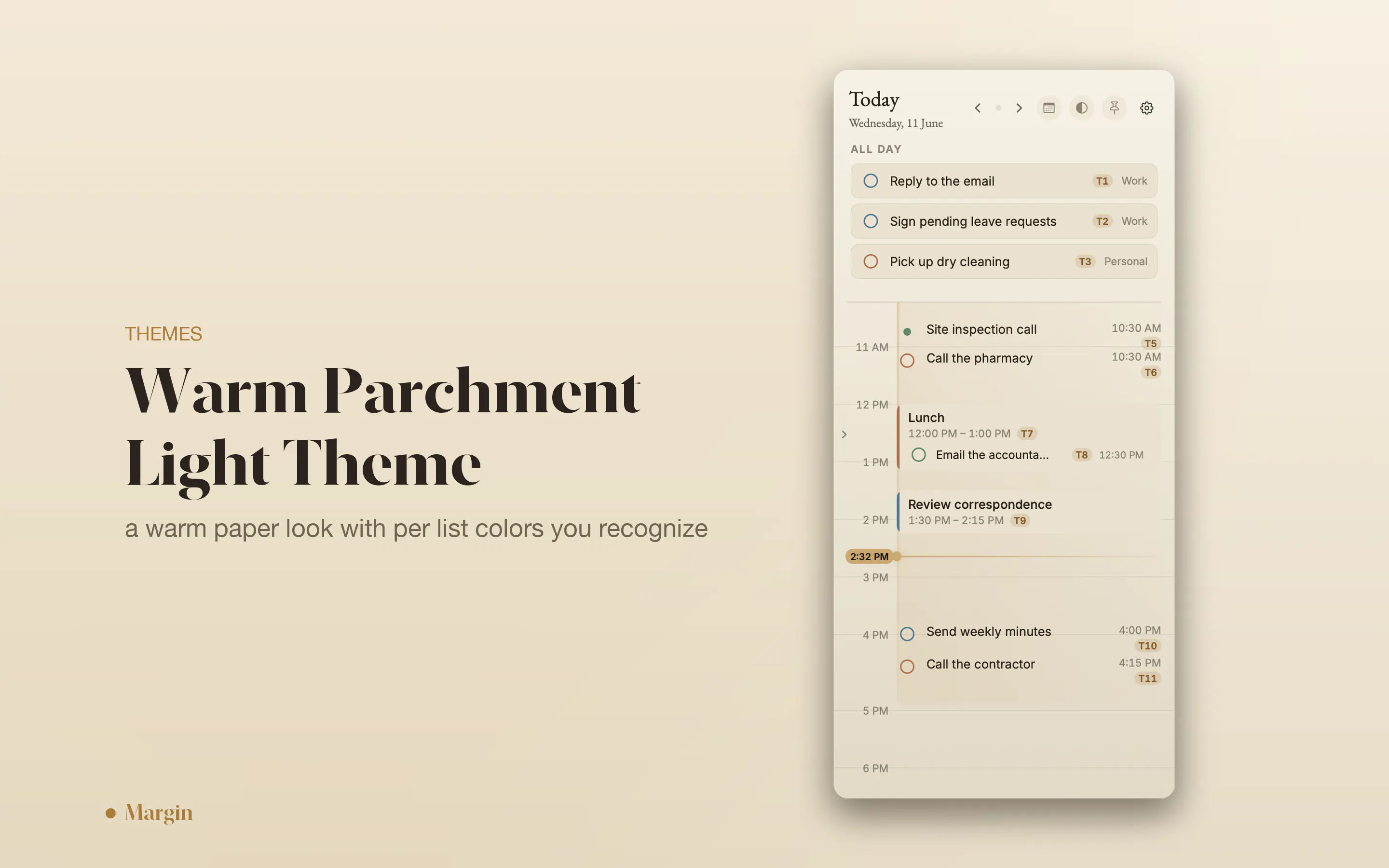The height and width of the screenshot is (868, 1389).
Task: Click the T9 badge
Action: tap(1020, 521)
